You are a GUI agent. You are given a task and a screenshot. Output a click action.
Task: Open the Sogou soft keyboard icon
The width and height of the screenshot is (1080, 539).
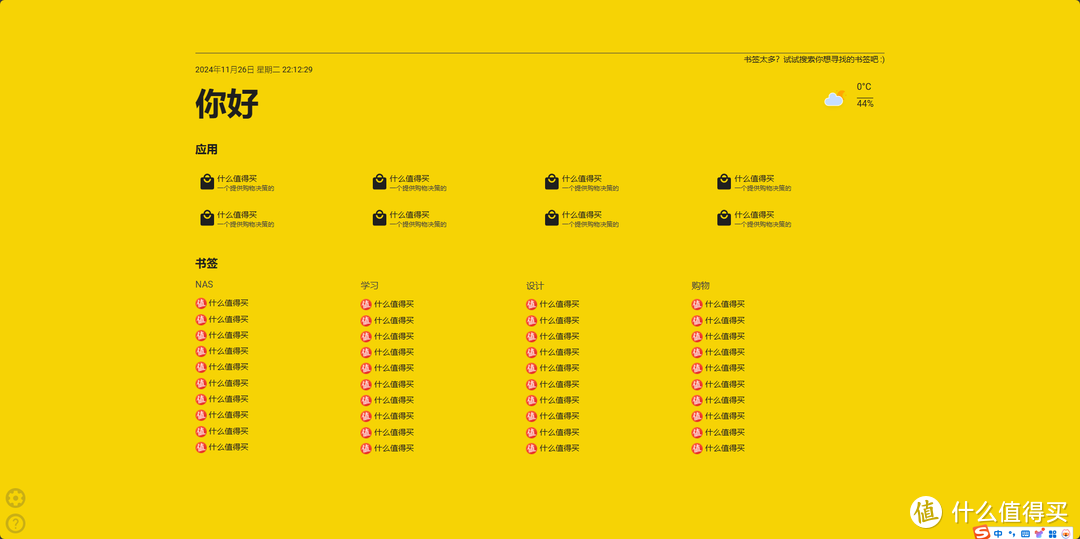[x=1024, y=533]
